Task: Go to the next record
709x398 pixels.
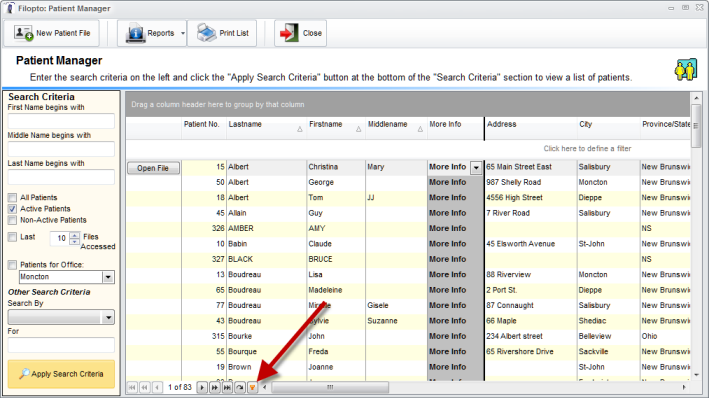Action: pyautogui.click(x=202, y=388)
